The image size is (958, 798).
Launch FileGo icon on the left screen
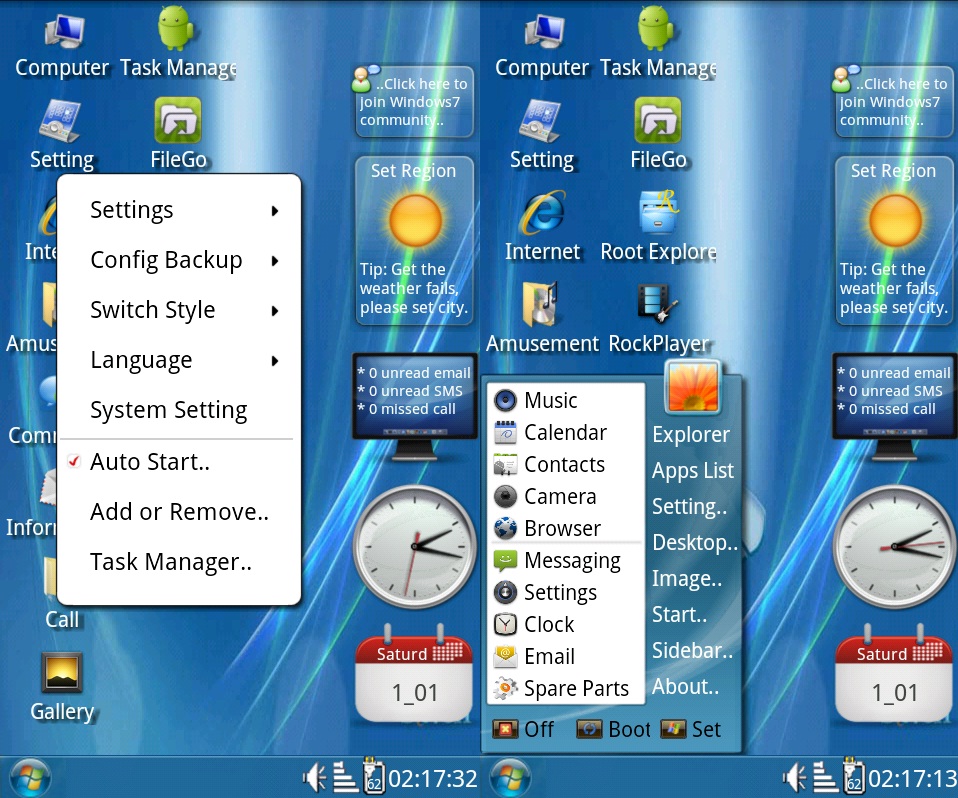click(177, 120)
